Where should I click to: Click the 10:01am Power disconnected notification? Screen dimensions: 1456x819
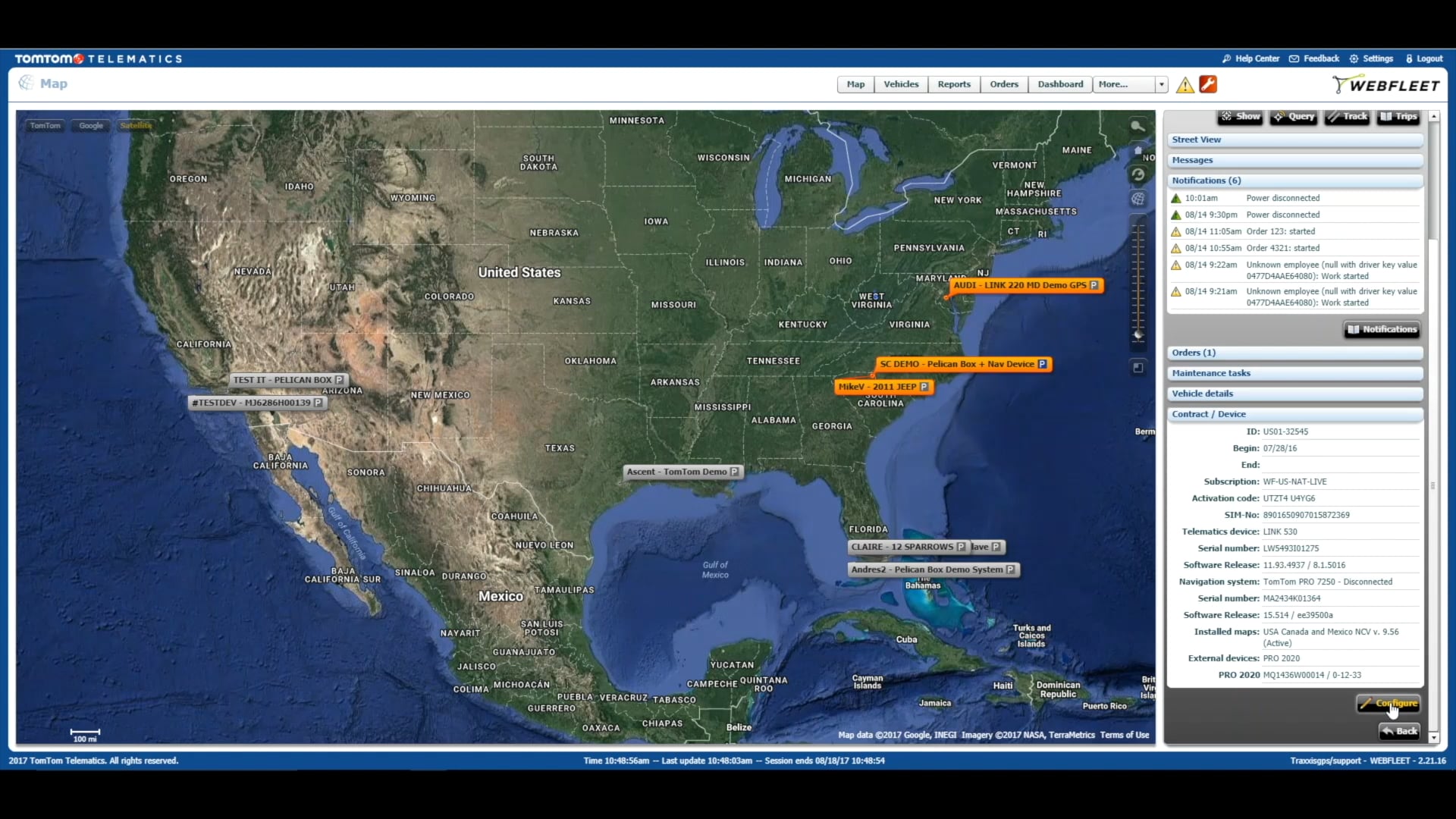(1294, 198)
